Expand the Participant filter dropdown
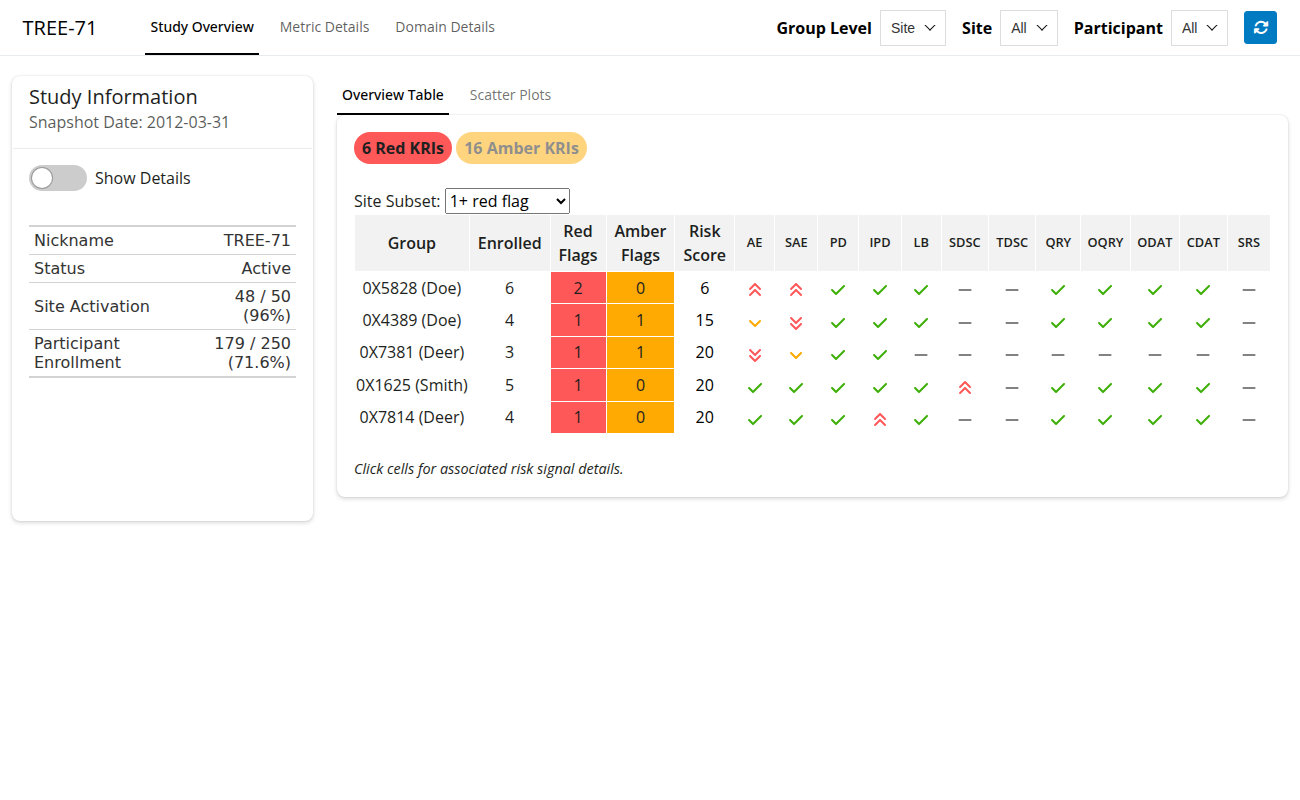The width and height of the screenshot is (1300, 800). [1199, 28]
